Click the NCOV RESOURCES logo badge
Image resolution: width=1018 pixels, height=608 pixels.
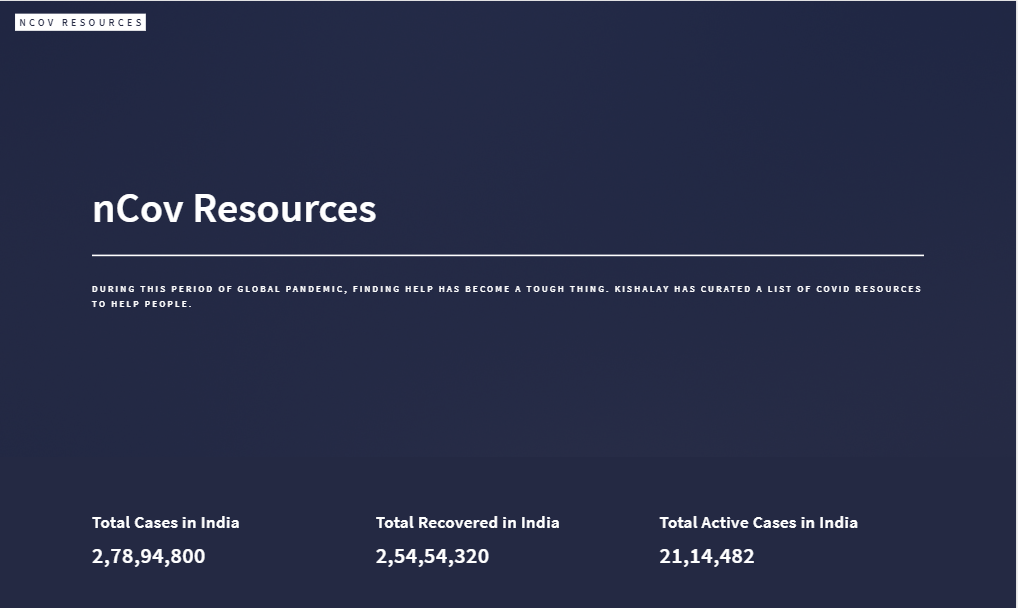point(80,21)
